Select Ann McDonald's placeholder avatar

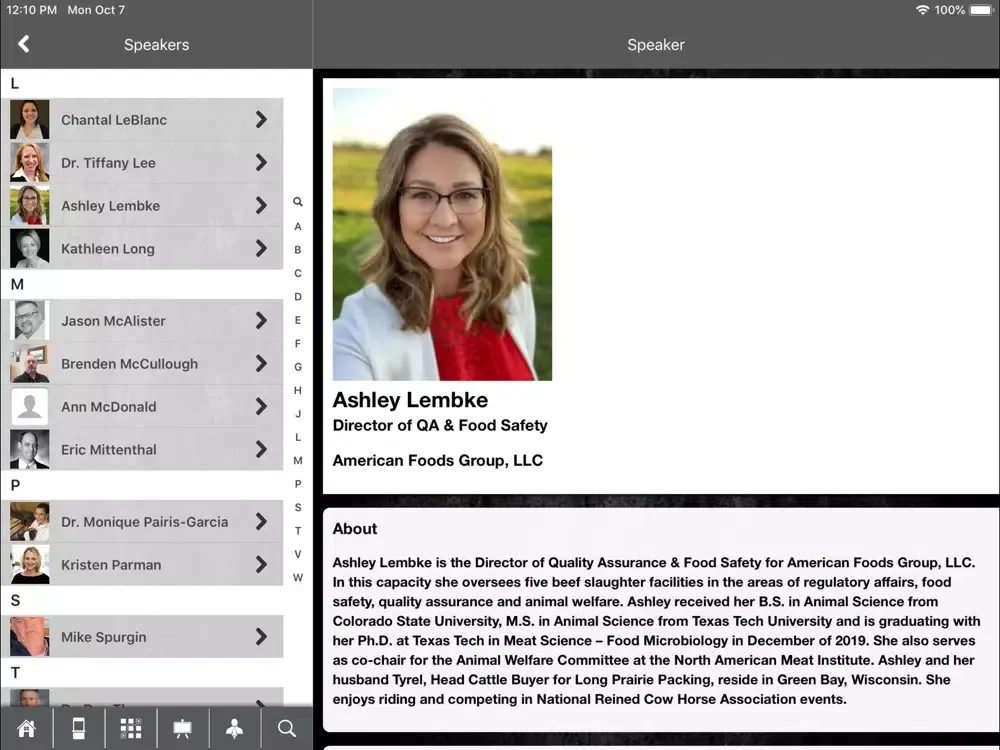(x=29, y=406)
